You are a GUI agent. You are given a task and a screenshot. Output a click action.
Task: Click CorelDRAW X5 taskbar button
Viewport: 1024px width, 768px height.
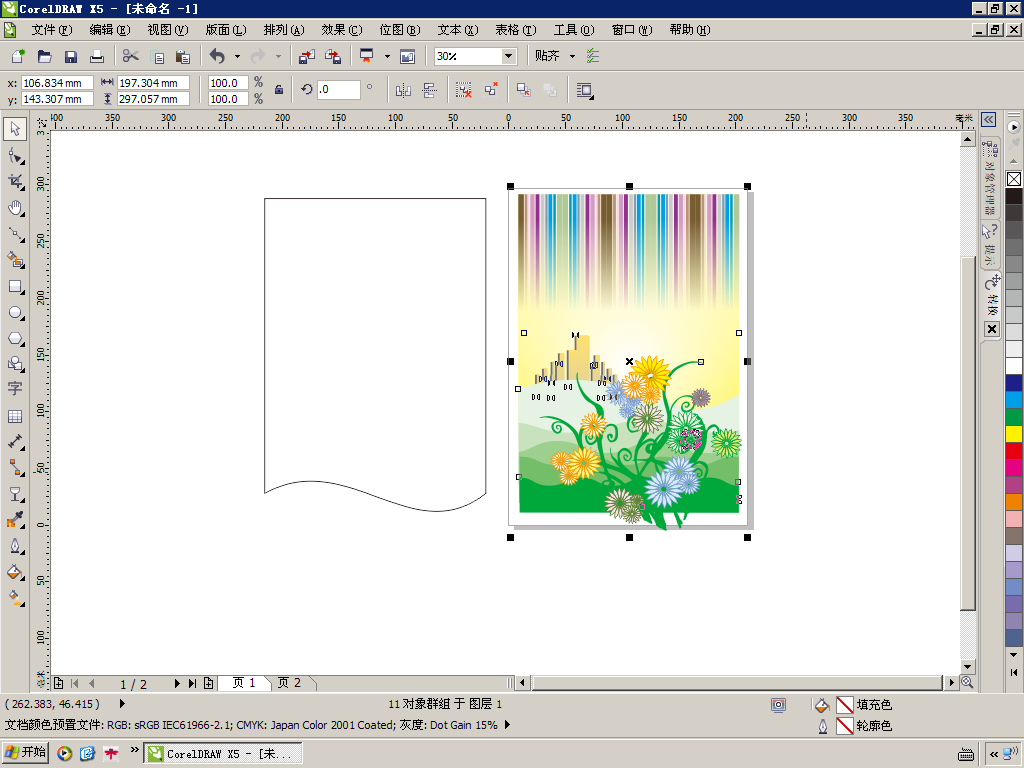223,753
